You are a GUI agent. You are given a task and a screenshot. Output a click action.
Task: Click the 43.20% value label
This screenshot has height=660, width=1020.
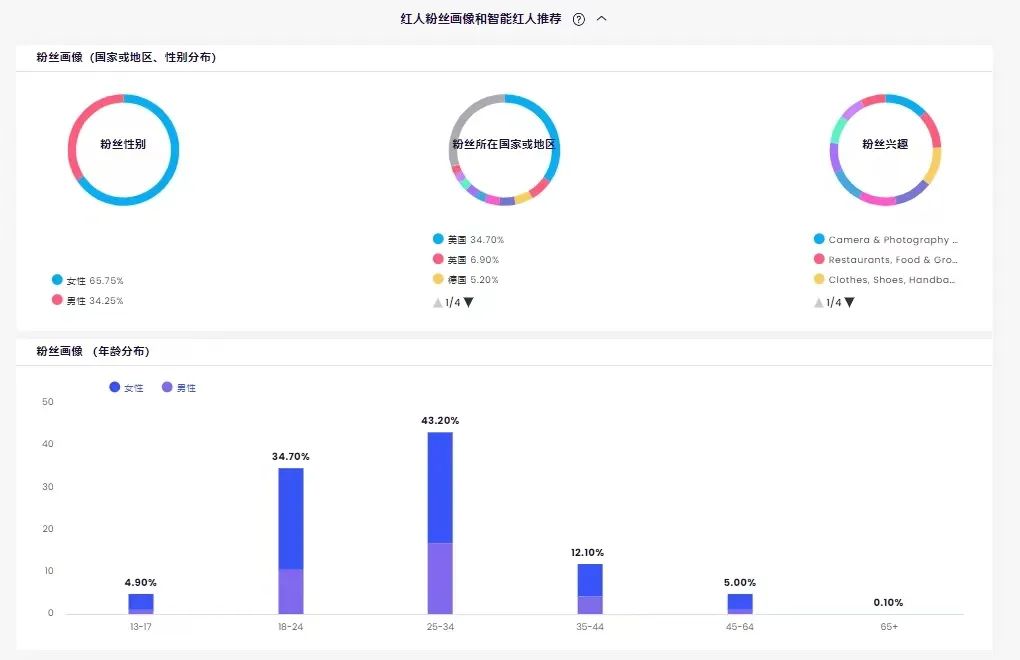(x=440, y=421)
